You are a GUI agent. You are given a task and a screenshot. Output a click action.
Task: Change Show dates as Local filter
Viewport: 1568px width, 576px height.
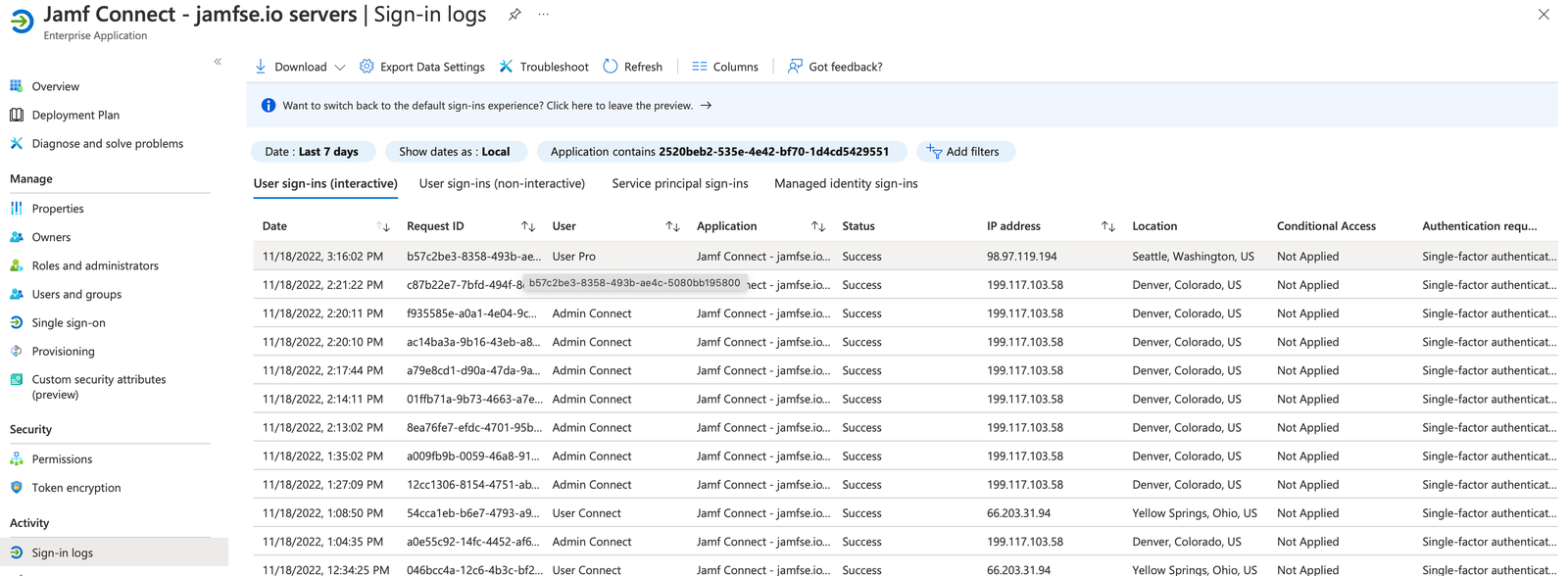click(455, 152)
